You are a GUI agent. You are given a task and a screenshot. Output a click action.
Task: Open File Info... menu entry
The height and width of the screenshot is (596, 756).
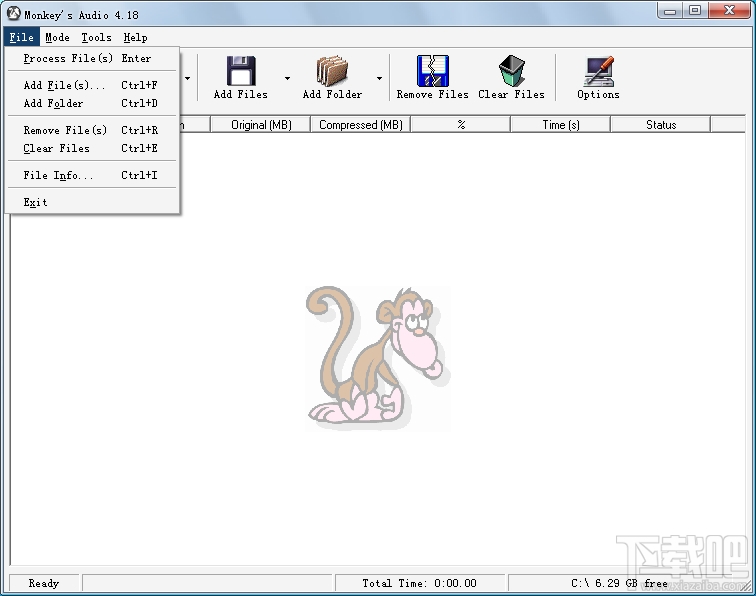point(92,175)
